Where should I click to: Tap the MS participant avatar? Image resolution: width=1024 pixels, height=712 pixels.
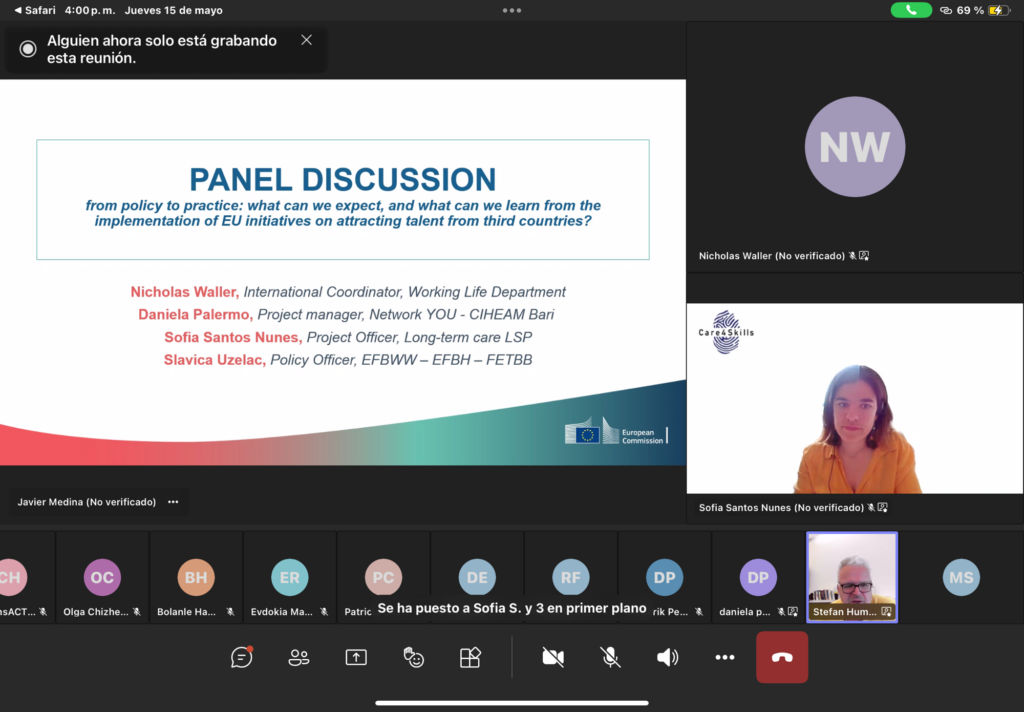coord(961,578)
